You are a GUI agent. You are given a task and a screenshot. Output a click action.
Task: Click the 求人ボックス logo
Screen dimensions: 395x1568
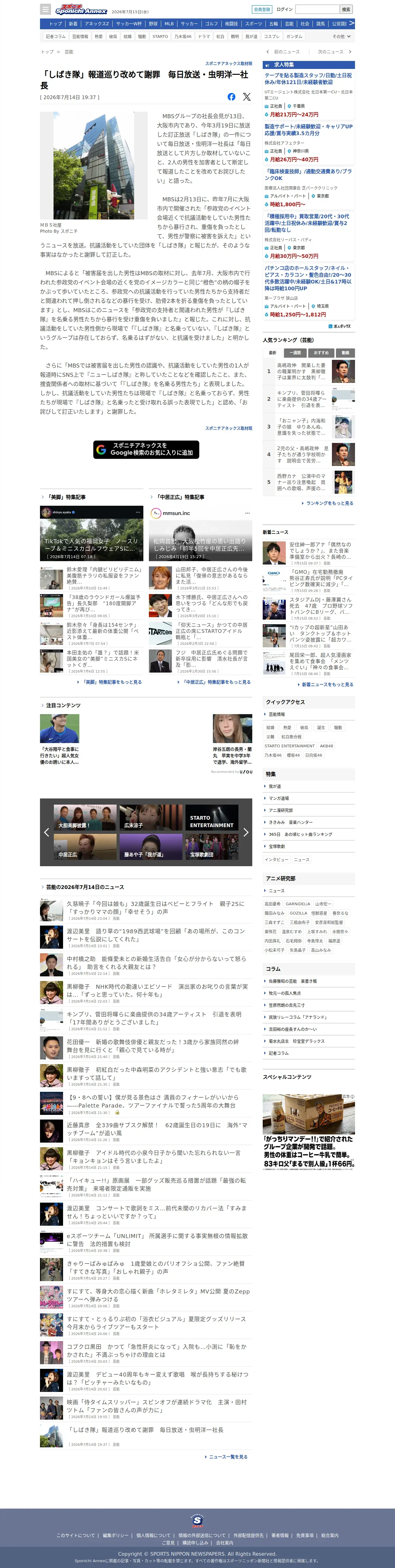(340, 326)
